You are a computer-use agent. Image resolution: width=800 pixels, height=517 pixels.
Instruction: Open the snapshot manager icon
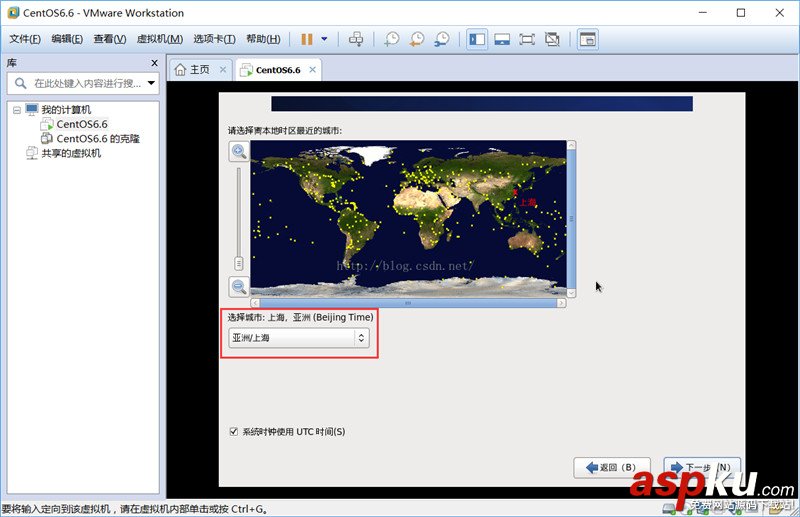tap(442, 39)
